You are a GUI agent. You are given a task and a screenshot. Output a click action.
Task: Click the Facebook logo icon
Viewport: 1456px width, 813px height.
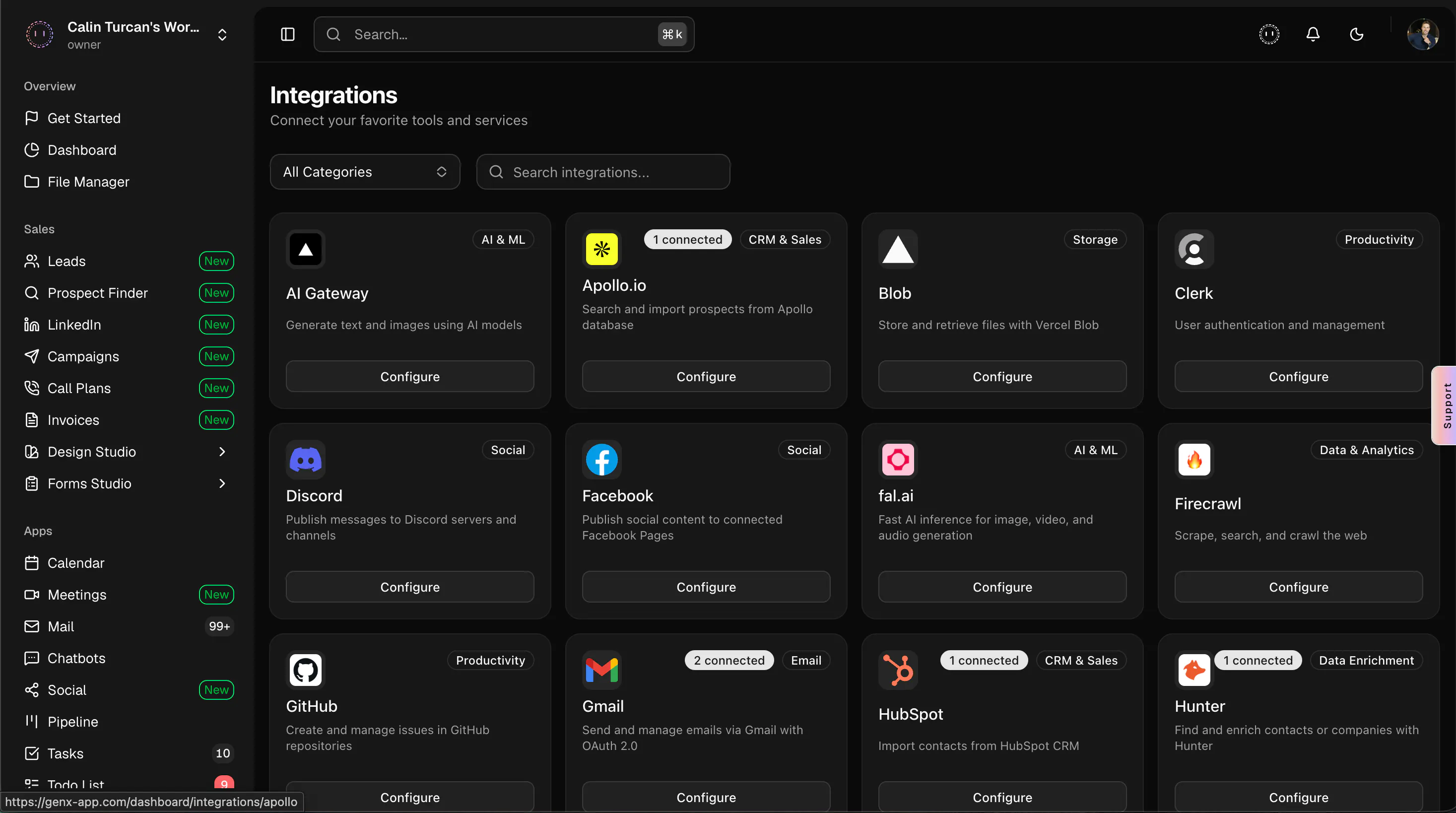[602, 459]
